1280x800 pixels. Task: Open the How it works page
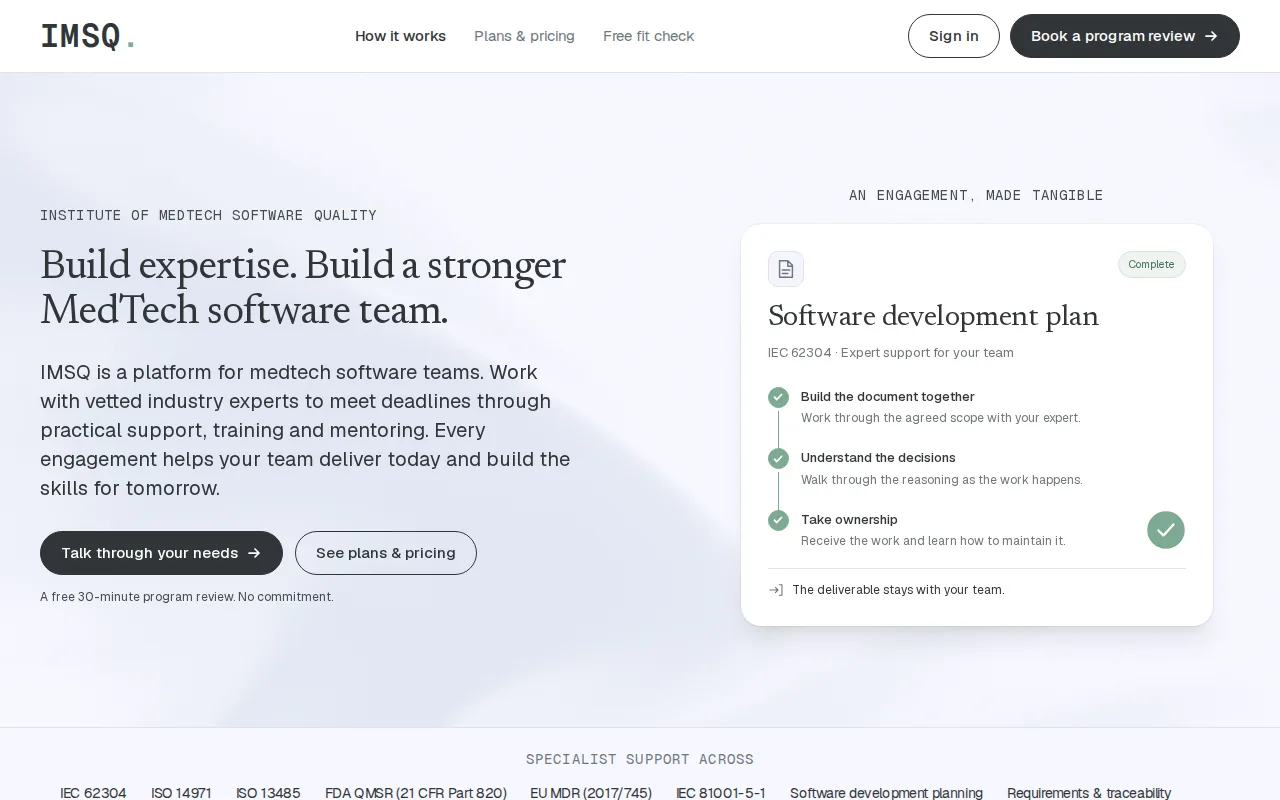pos(400,36)
